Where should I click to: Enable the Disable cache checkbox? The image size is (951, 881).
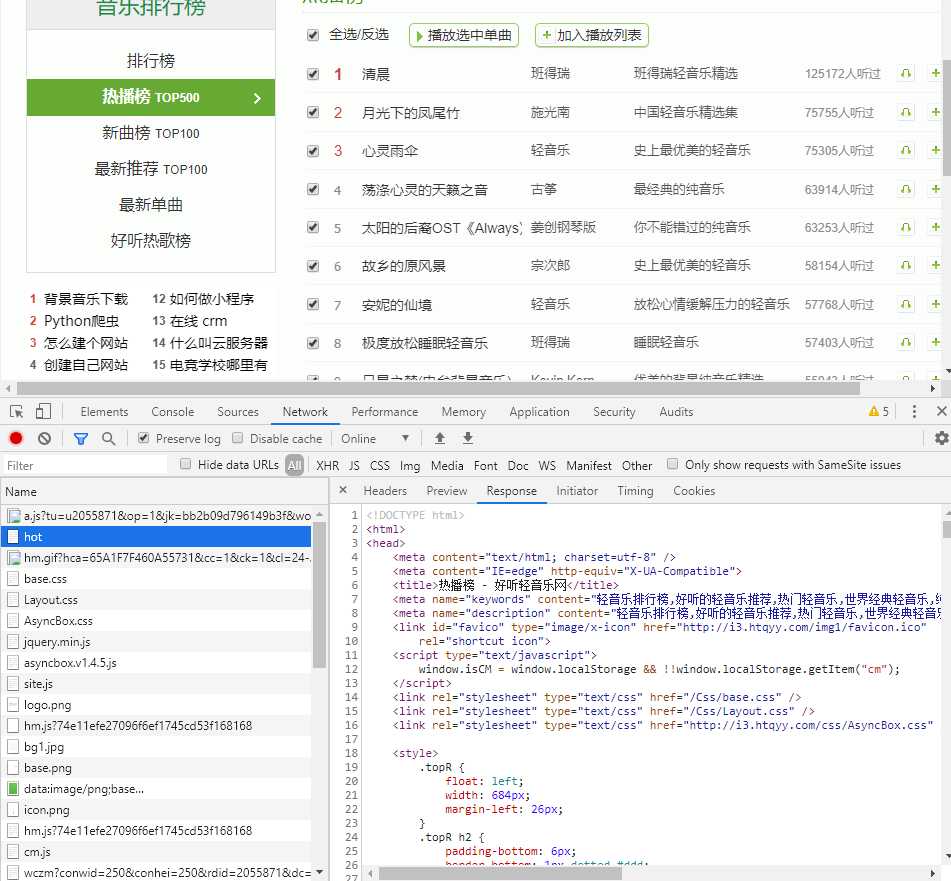(238, 438)
